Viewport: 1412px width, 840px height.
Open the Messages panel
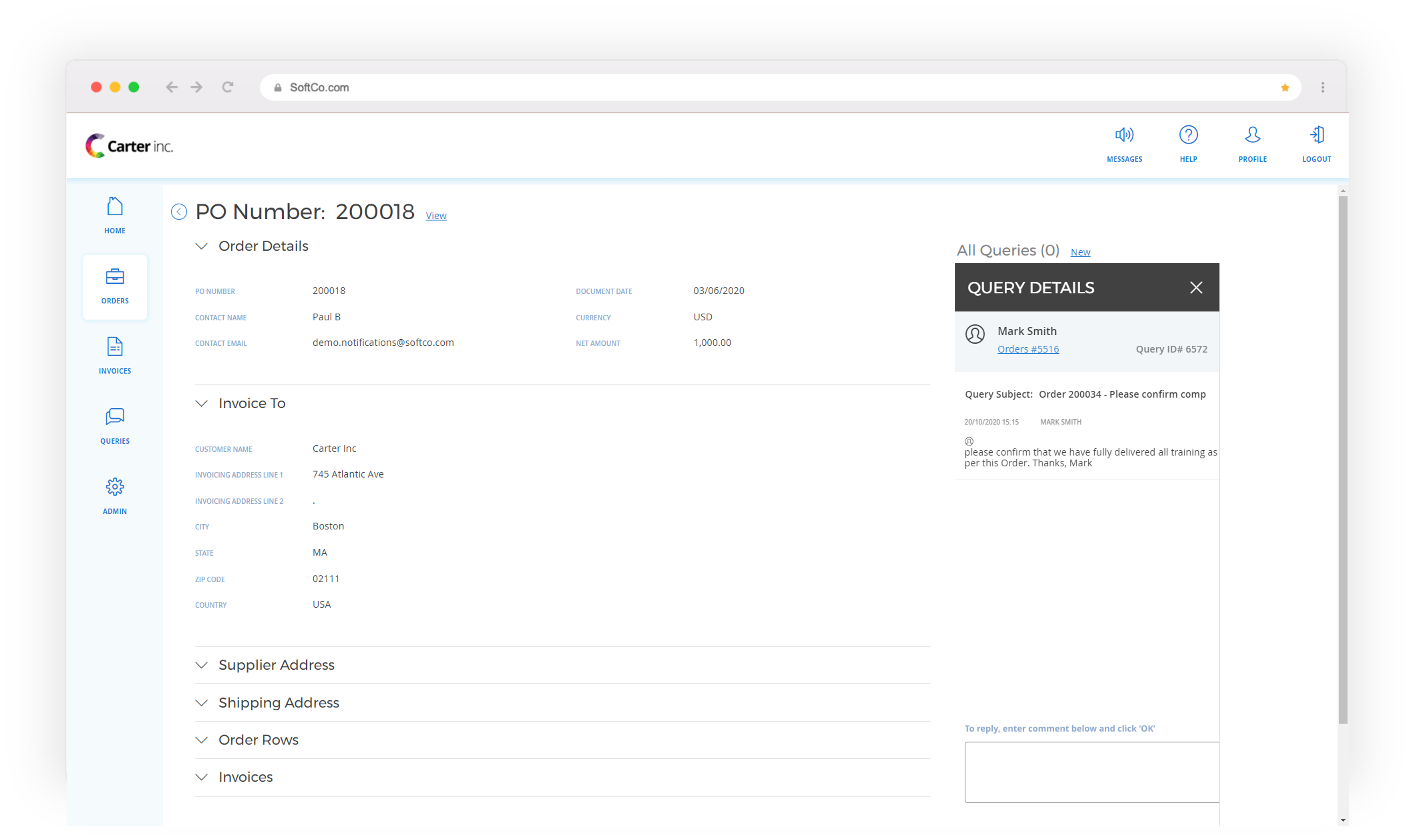tap(1124, 143)
